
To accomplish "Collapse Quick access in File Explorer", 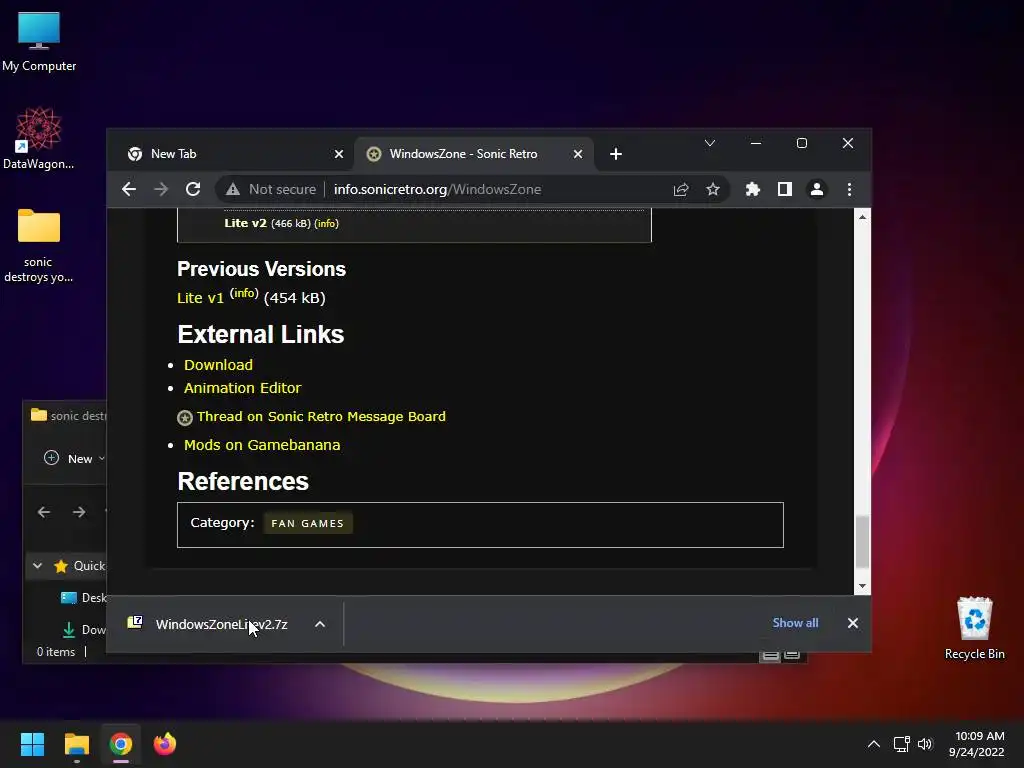I will coord(37,566).
